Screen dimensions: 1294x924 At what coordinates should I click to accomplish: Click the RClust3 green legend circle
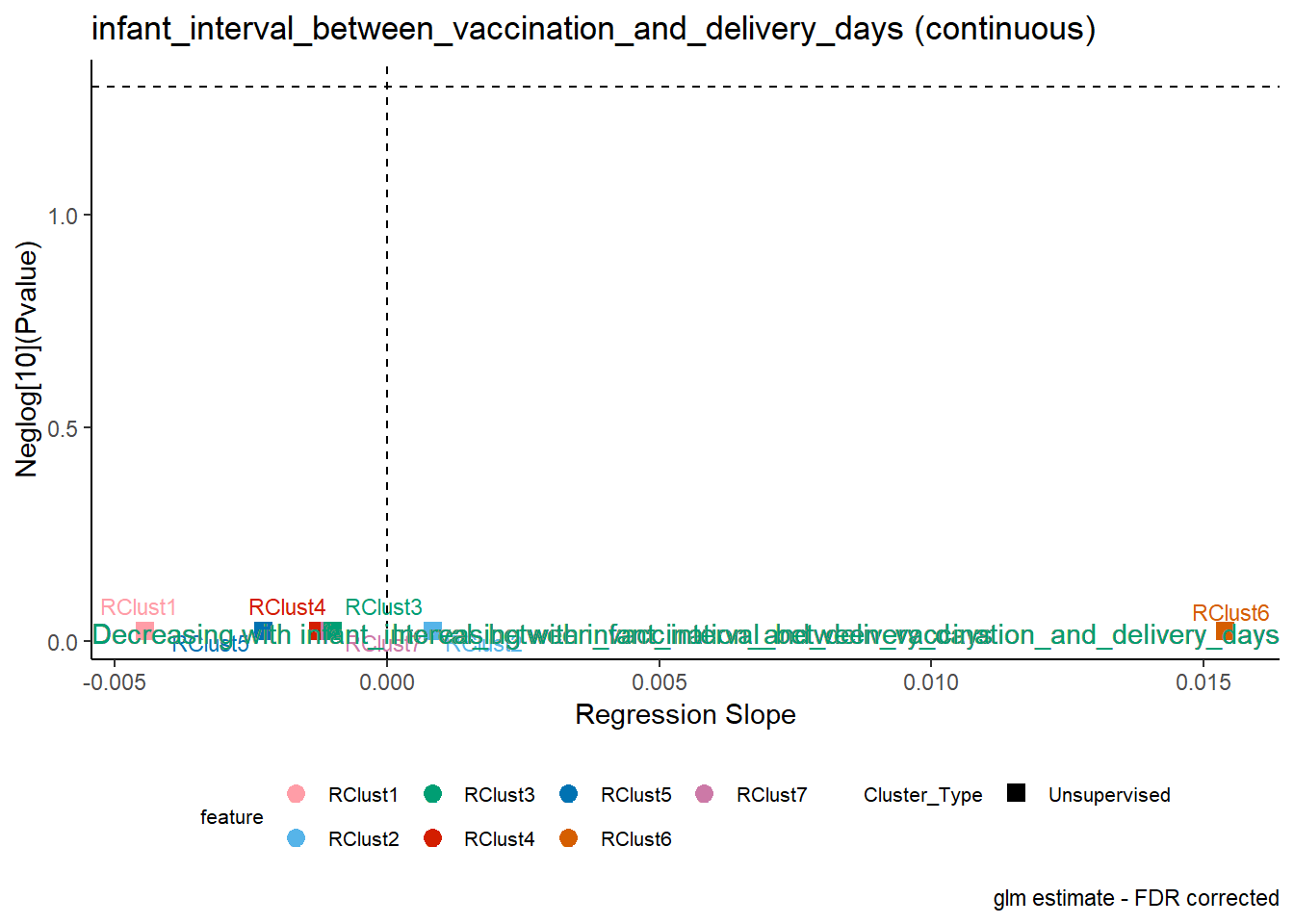pos(432,794)
